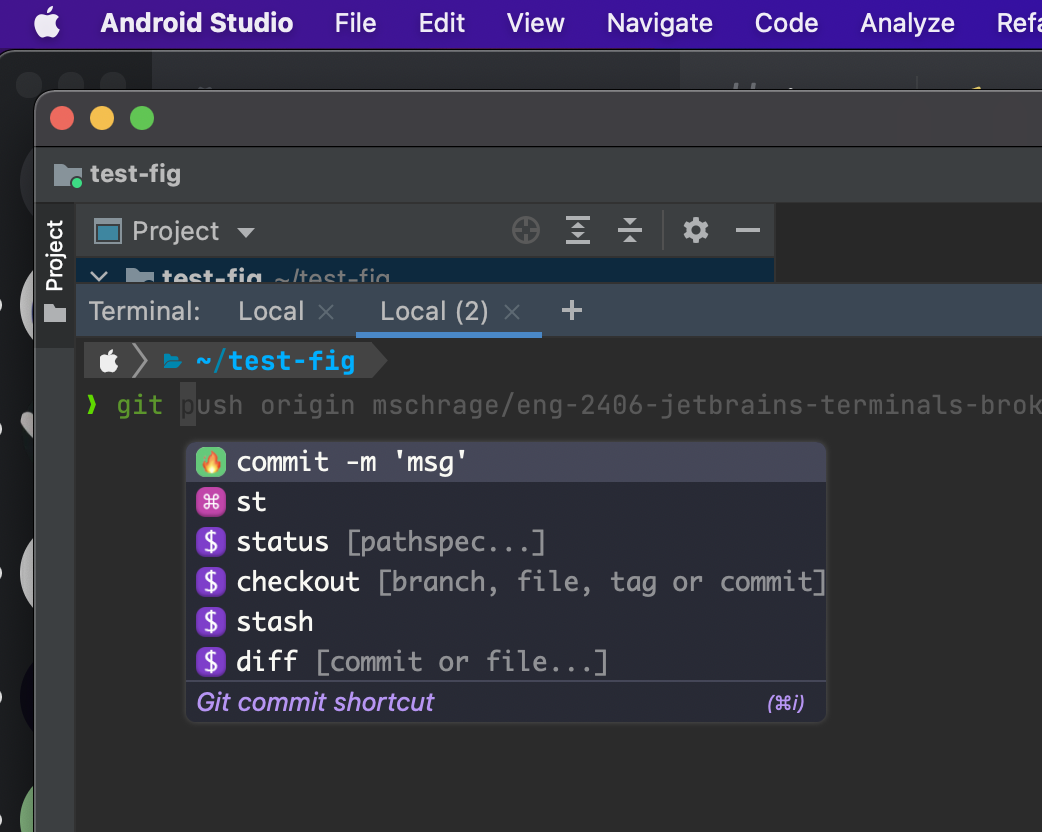The width and height of the screenshot is (1042, 832).
Task: Click the Apple icon in the terminal prompt
Action: (107, 360)
